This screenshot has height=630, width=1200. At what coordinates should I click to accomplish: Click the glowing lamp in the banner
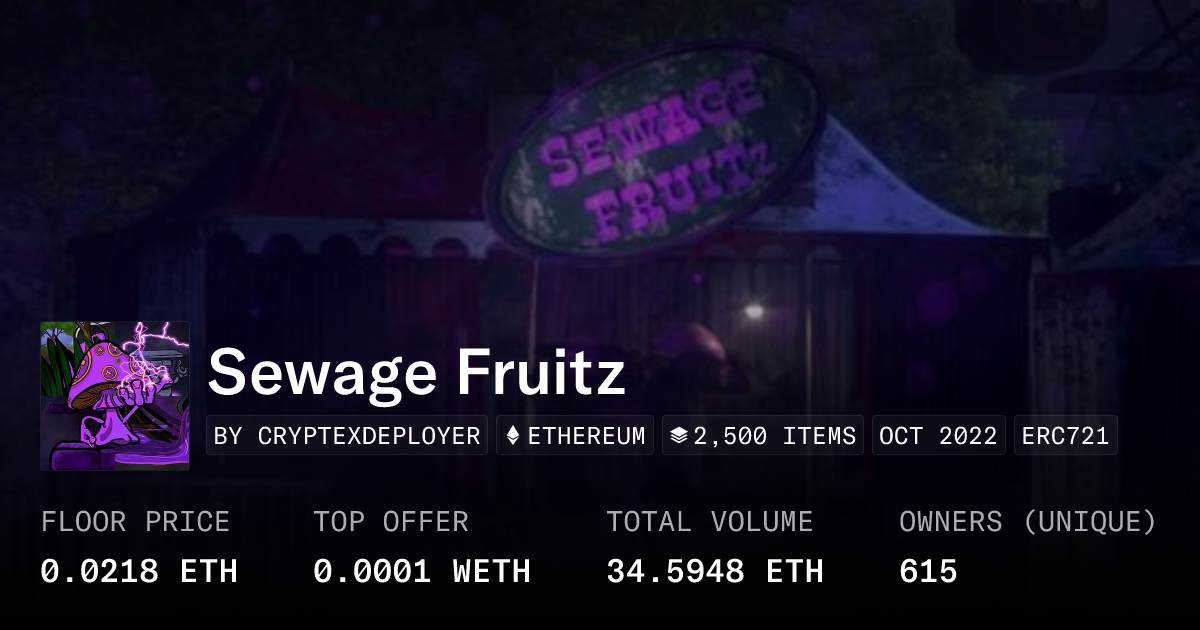[753, 311]
